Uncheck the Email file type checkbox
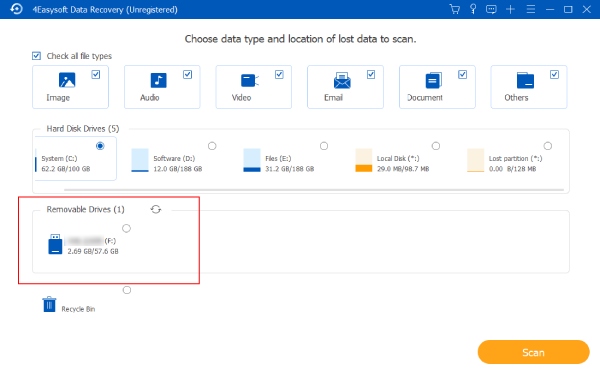This screenshot has height=377, width=600. pyautogui.click(x=371, y=74)
